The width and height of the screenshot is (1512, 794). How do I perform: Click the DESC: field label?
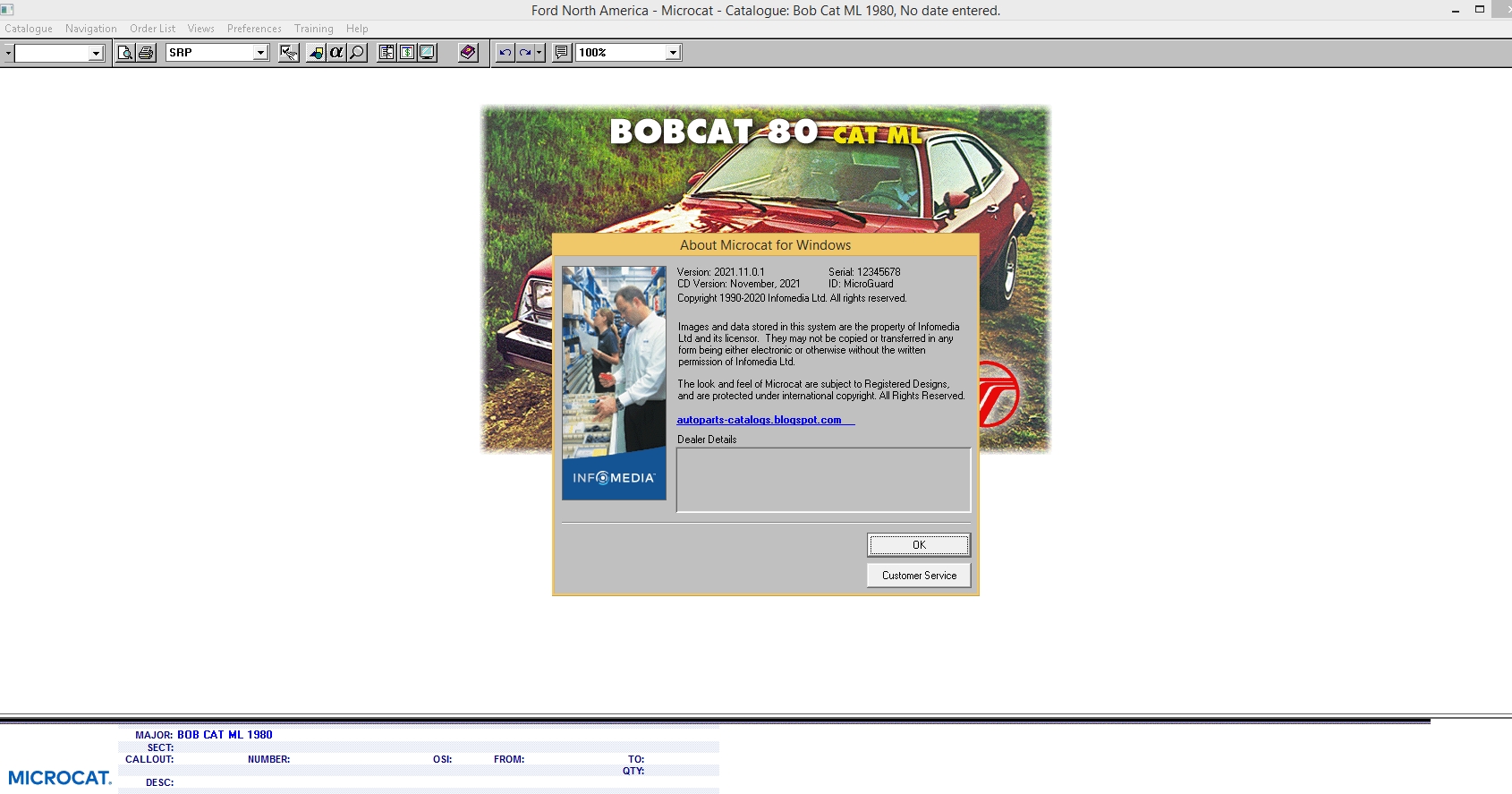click(x=159, y=782)
